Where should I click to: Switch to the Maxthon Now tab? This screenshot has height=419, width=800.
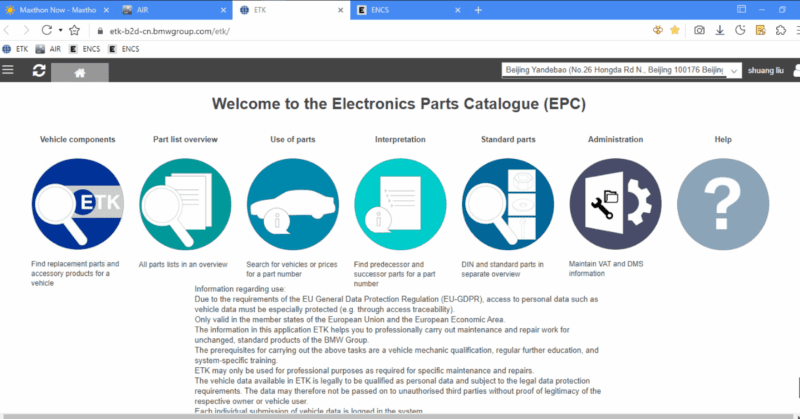[x=58, y=10]
